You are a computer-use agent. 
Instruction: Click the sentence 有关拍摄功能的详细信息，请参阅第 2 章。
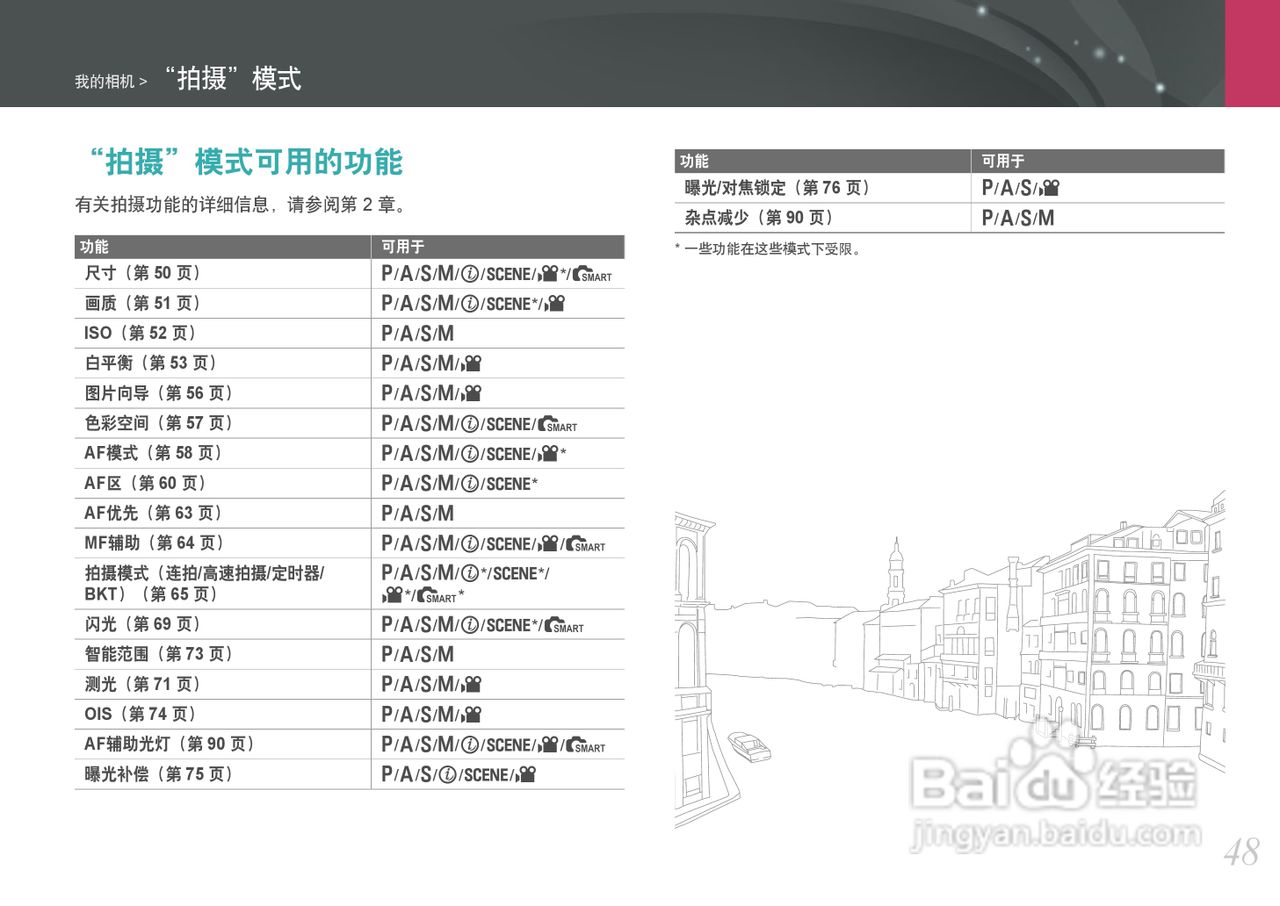coord(242,206)
